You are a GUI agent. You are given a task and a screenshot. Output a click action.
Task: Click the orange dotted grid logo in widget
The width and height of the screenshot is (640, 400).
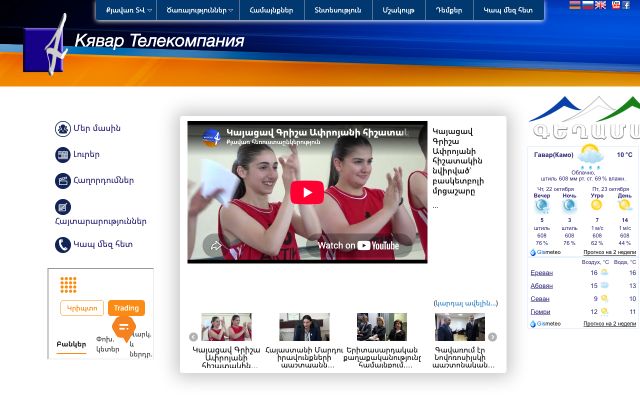pyautogui.click(x=69, y=285)
